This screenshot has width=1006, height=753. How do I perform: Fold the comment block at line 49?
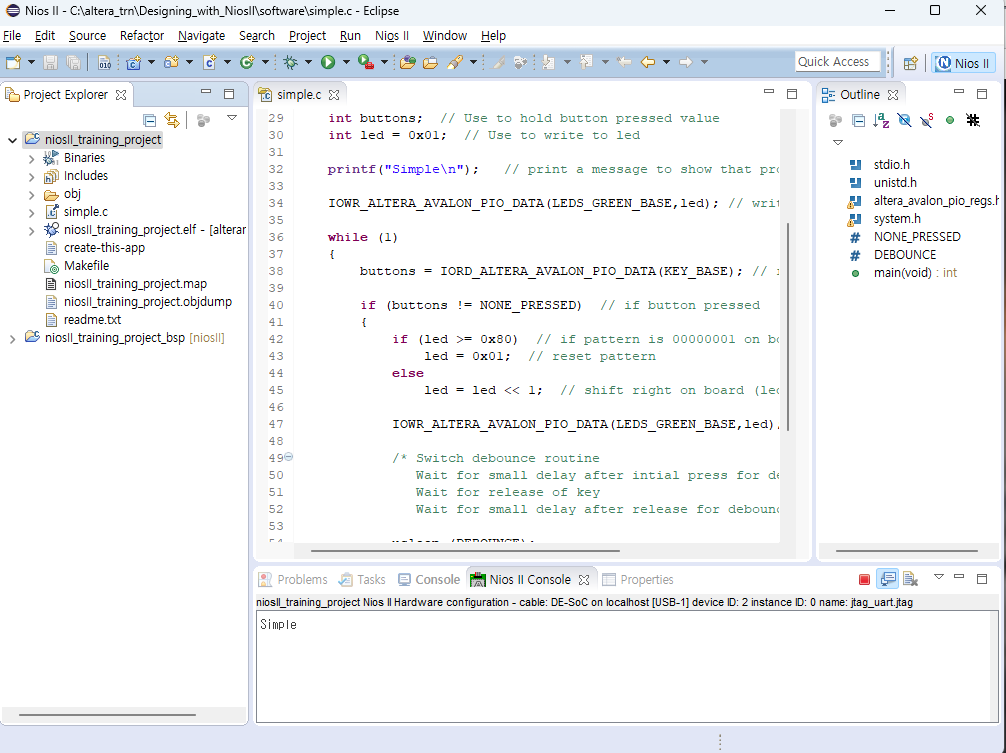pyautogui.click(x=289, y=457)
